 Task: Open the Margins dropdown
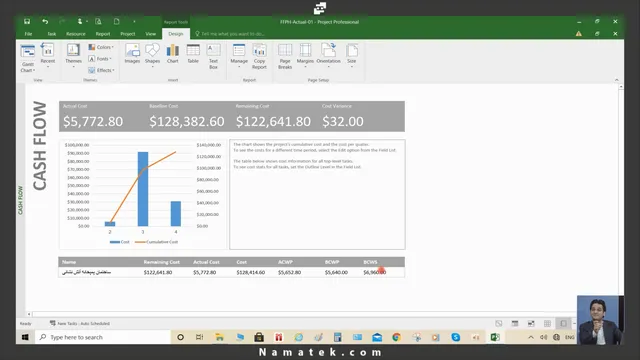point(305,56)
